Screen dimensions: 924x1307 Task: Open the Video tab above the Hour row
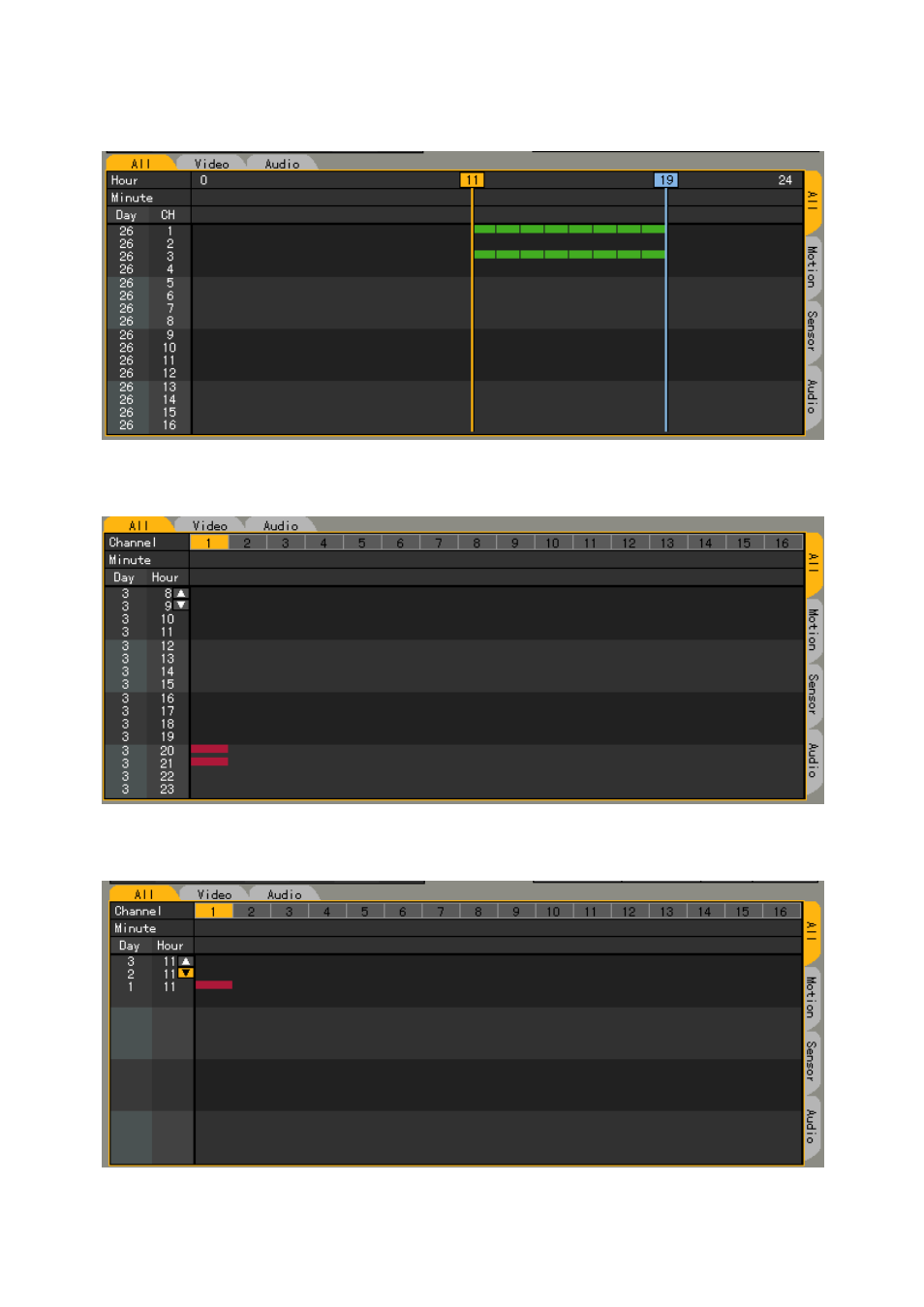point(212,164)
